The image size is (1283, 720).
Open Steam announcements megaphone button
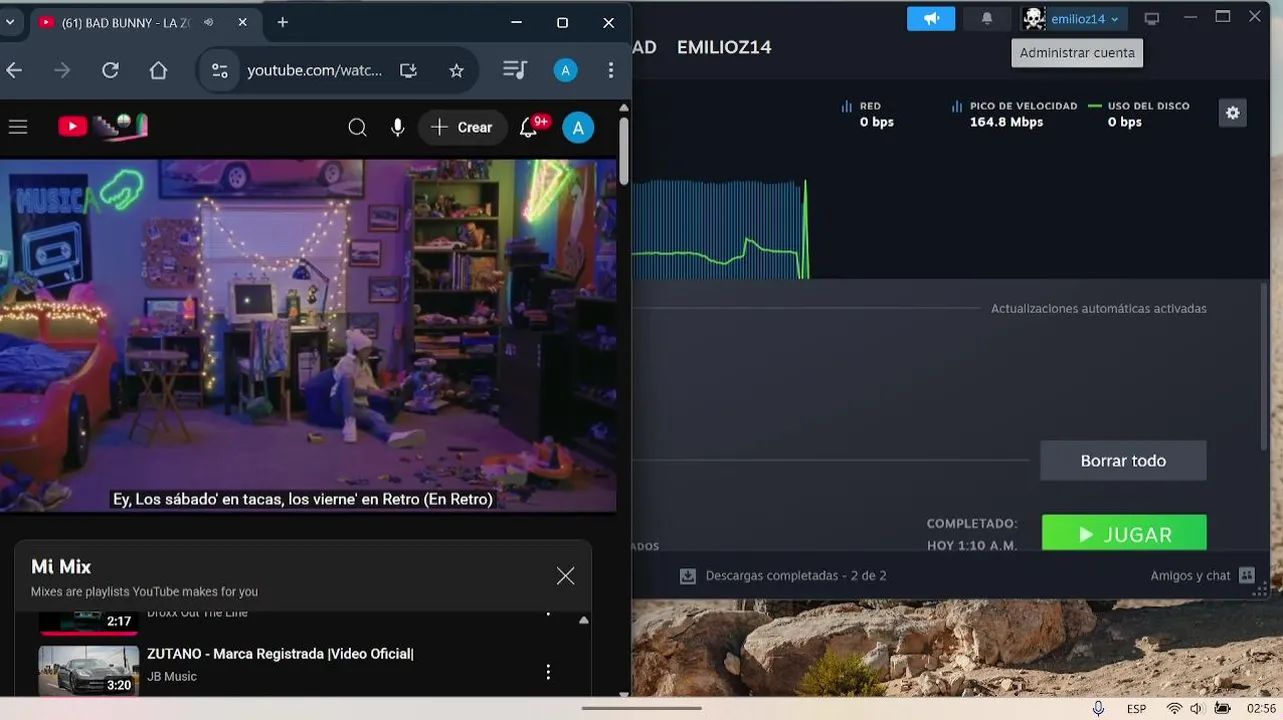(931, 18)
